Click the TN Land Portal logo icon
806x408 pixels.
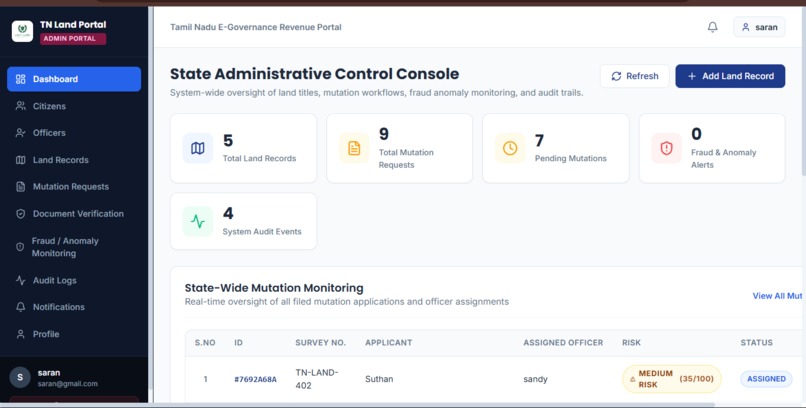pos(22,31)
